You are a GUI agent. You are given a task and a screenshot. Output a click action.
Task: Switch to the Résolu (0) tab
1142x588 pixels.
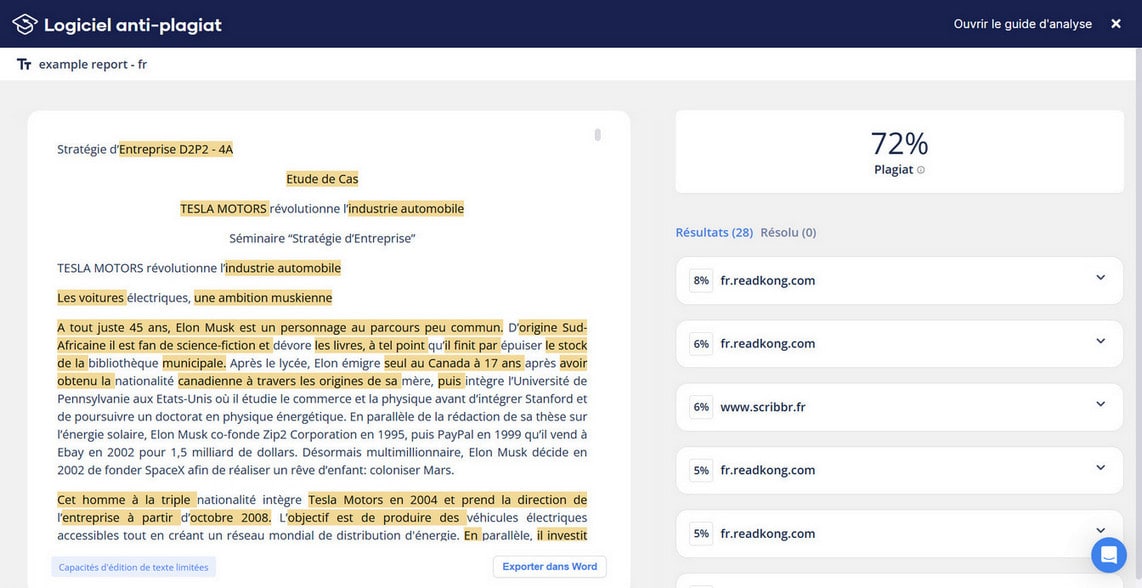point(788,233)
